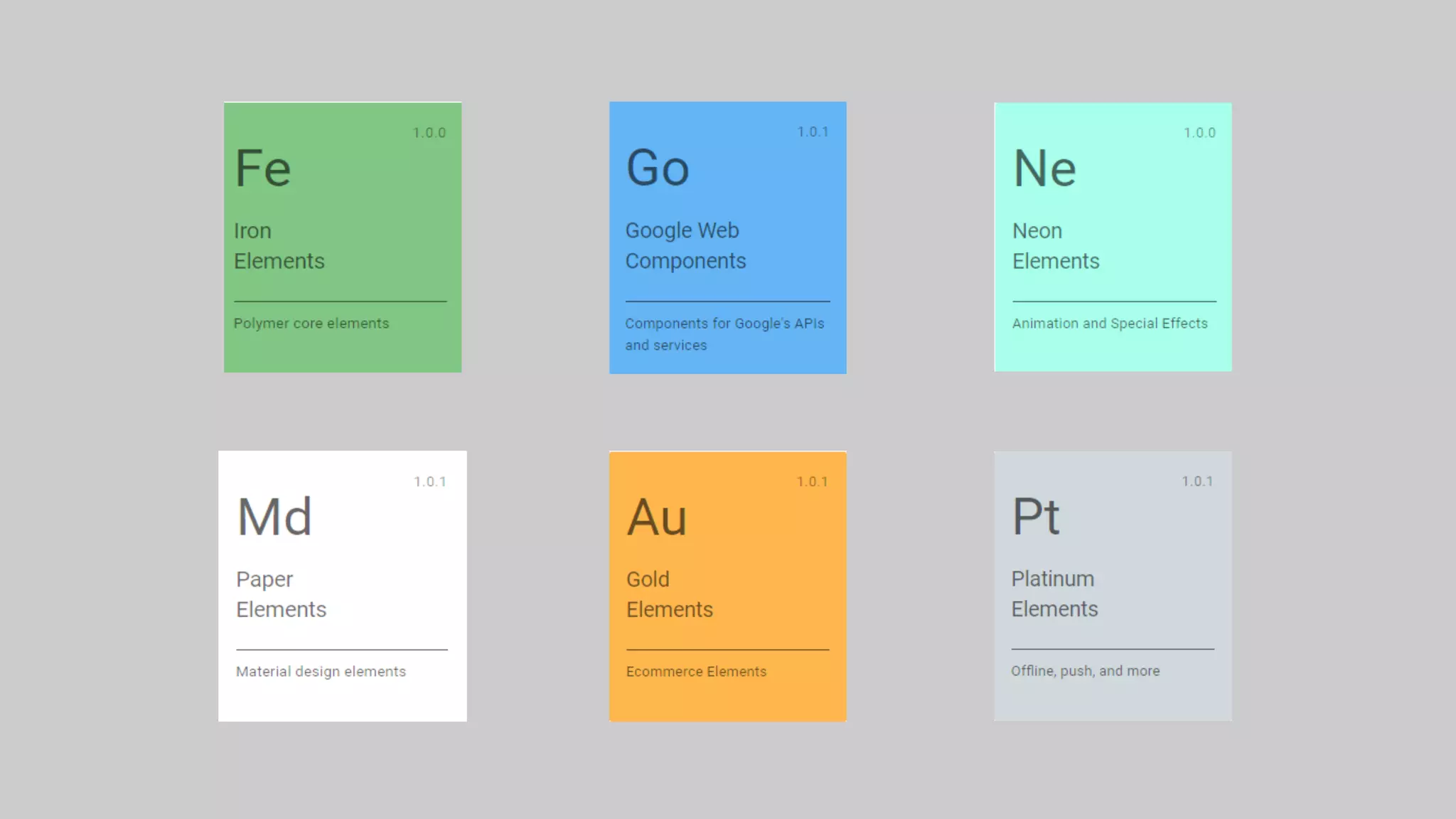The height and width of the screenshot is (819, 1456).
Task: Click version 1.0.1 on the Gold card
Action: tap(812, 482)
